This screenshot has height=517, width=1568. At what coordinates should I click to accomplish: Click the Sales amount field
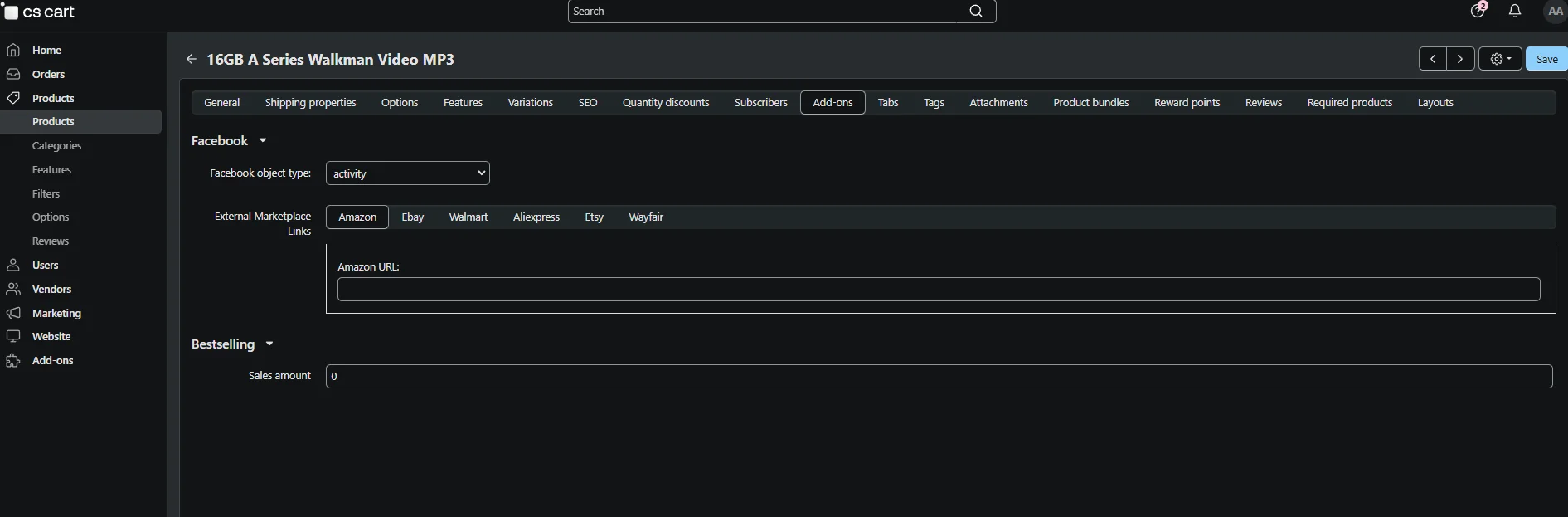coord(938,377)
